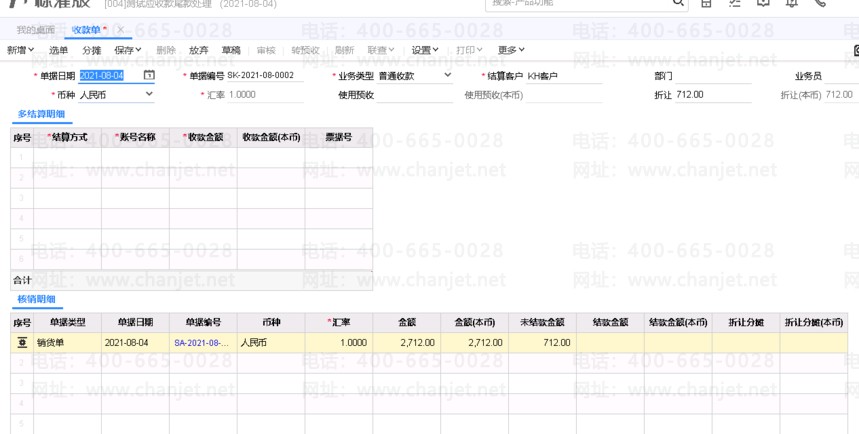Click the 转预收 toolbar button
Screen dimensions: 859x434
[305, 50]
